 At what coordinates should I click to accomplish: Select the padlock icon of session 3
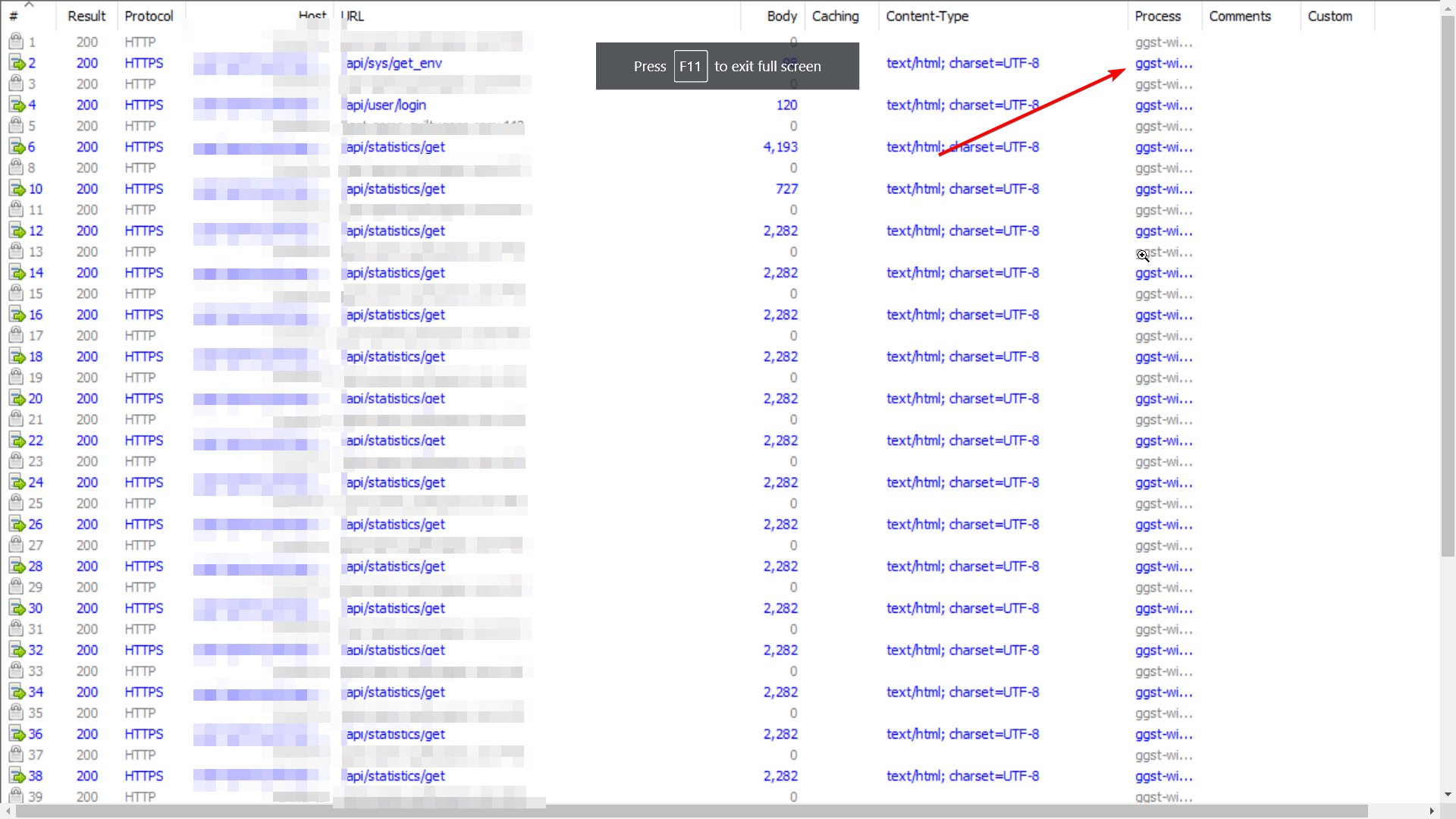(16, 83)
